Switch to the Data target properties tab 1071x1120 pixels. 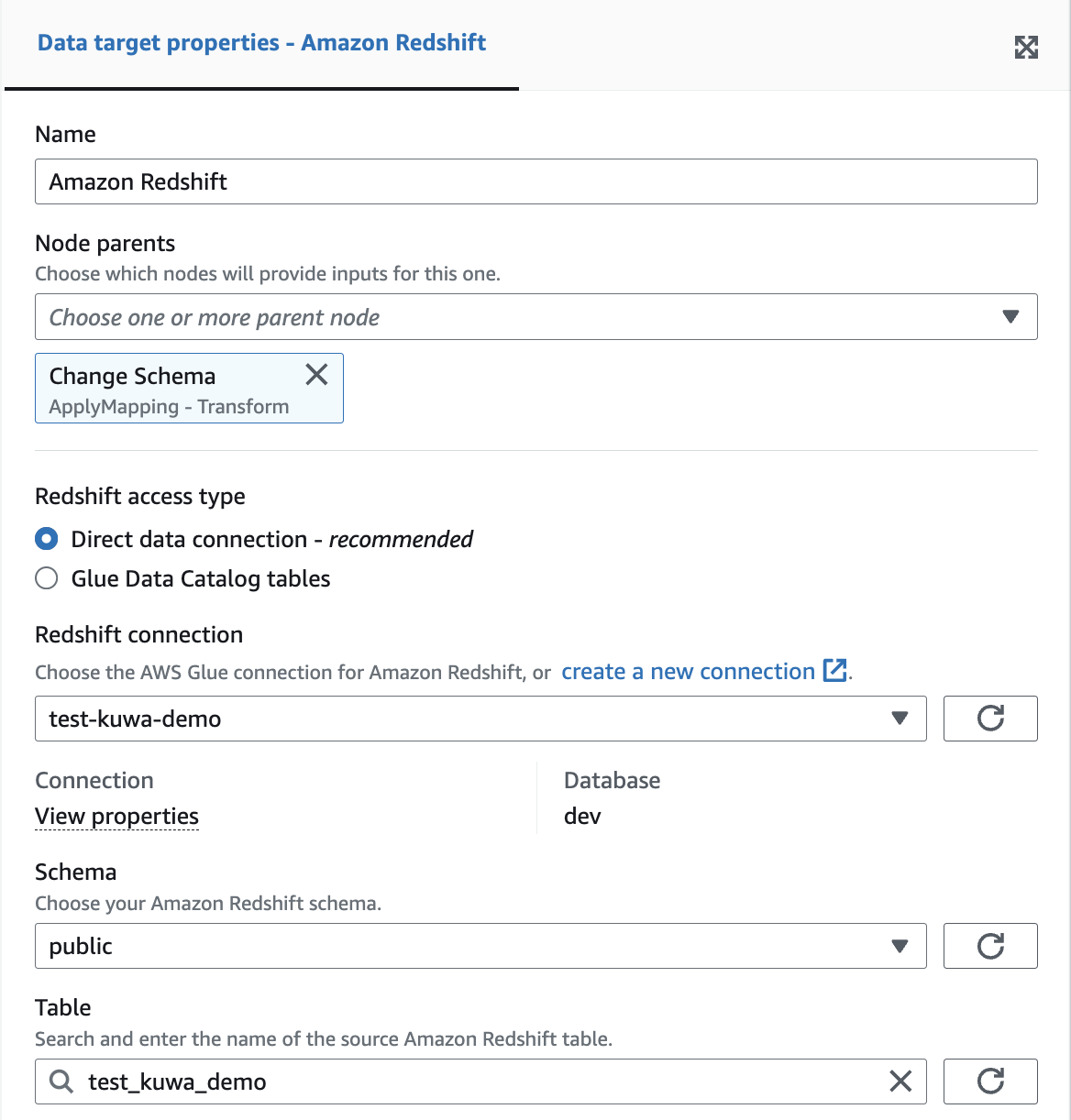coord(261,42)
